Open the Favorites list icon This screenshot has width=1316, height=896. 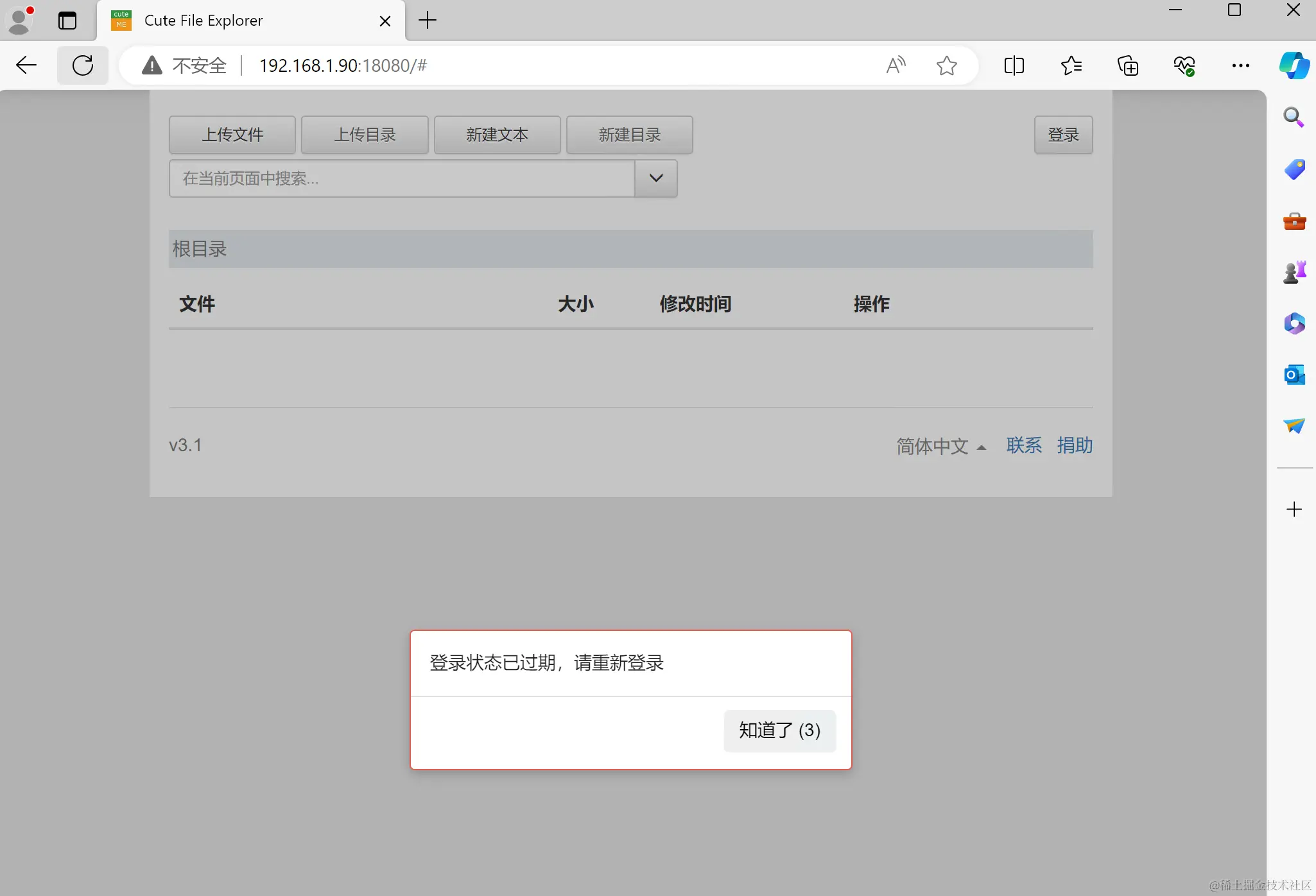(1071, 65)
